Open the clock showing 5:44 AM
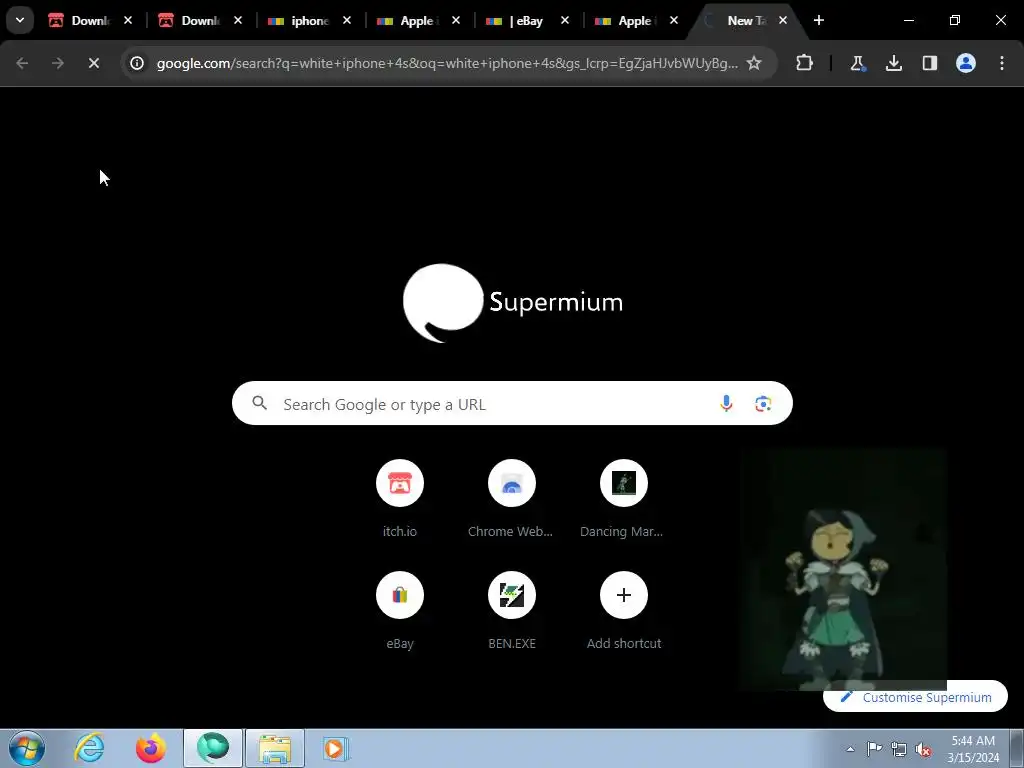 tap(973, 749)
